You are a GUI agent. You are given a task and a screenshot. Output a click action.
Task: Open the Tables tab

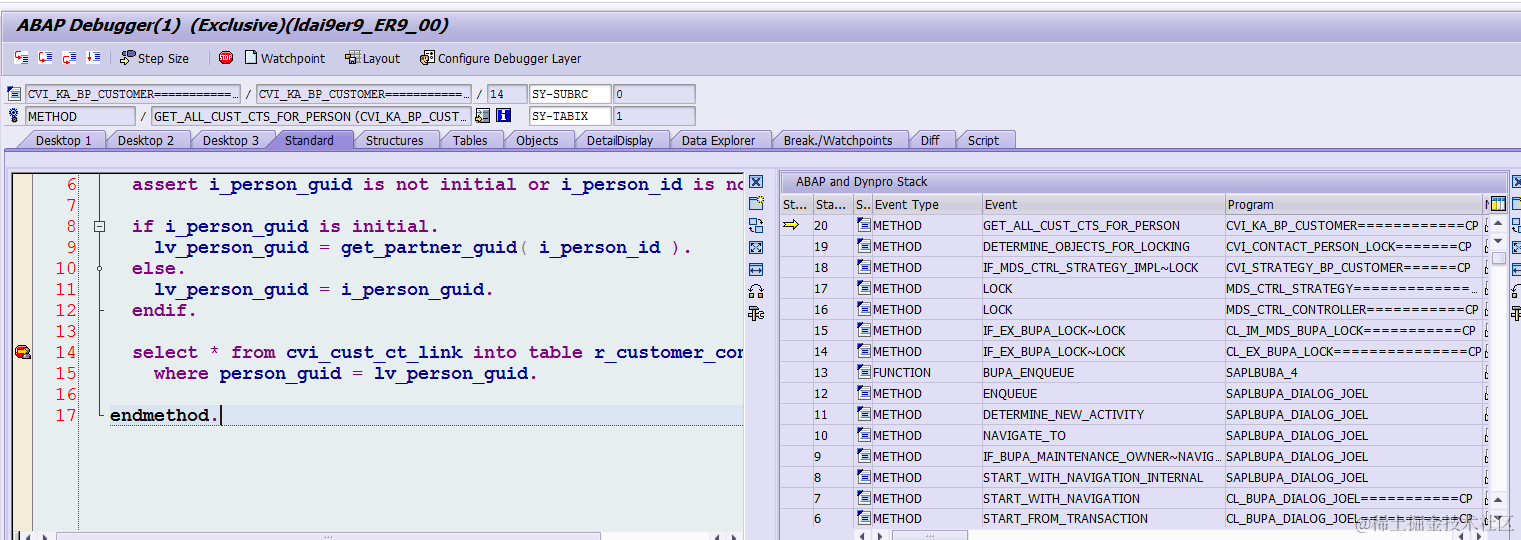pos(470,140)
